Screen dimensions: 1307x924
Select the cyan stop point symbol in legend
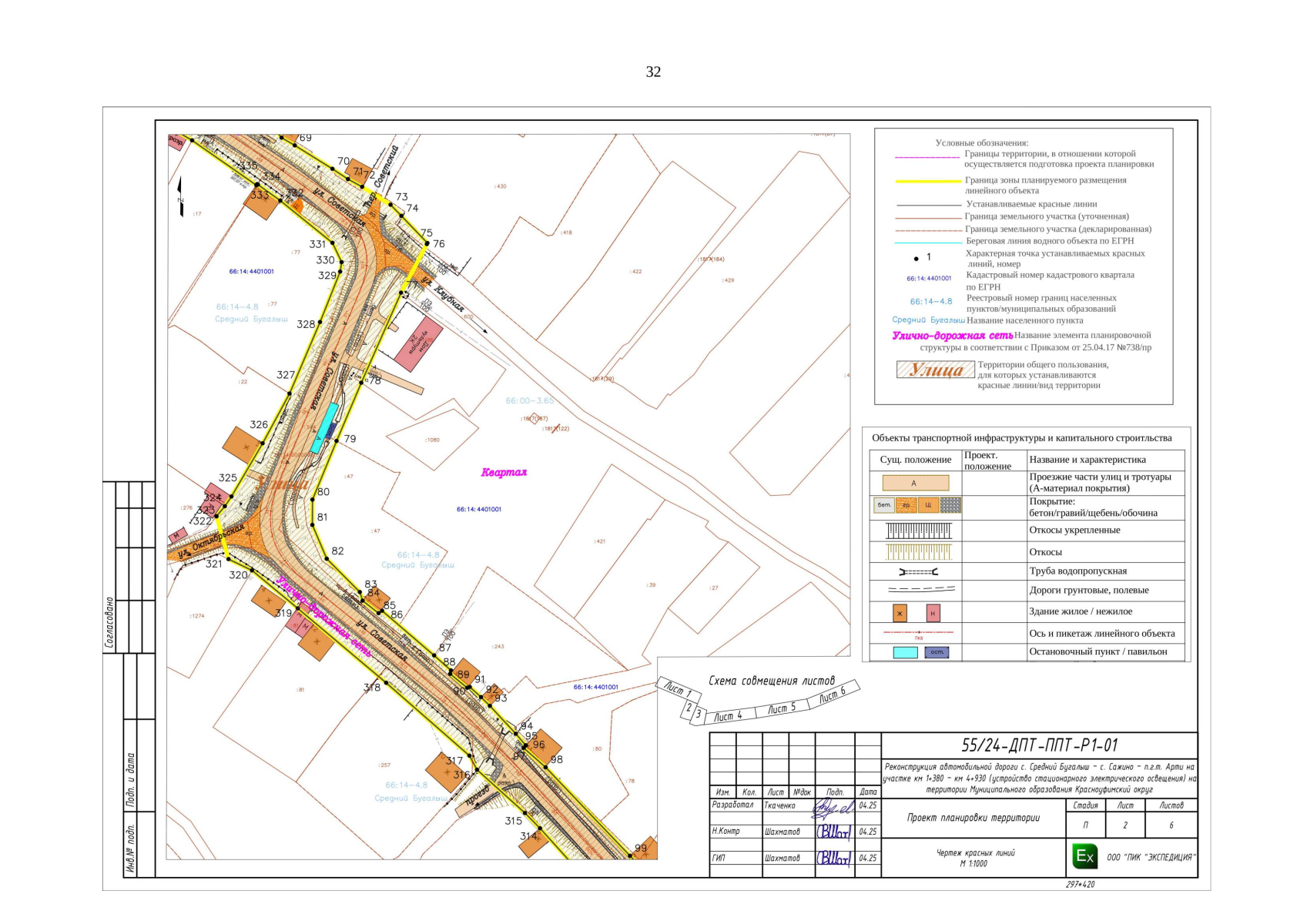905,652
